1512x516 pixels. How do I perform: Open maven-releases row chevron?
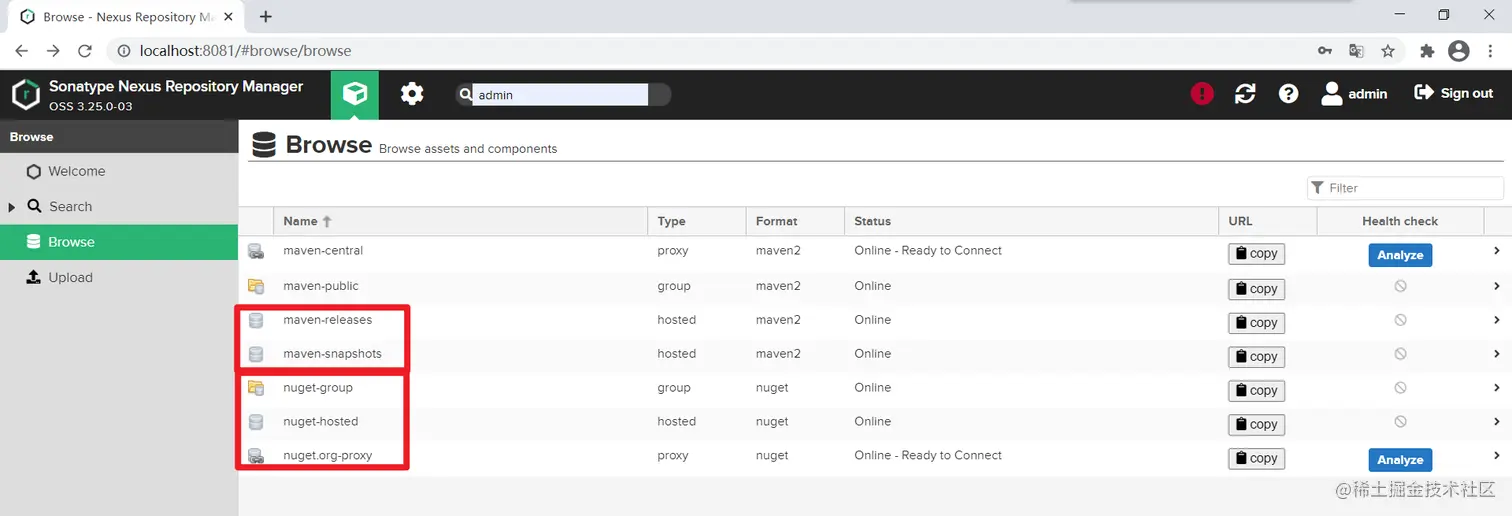1497,320
